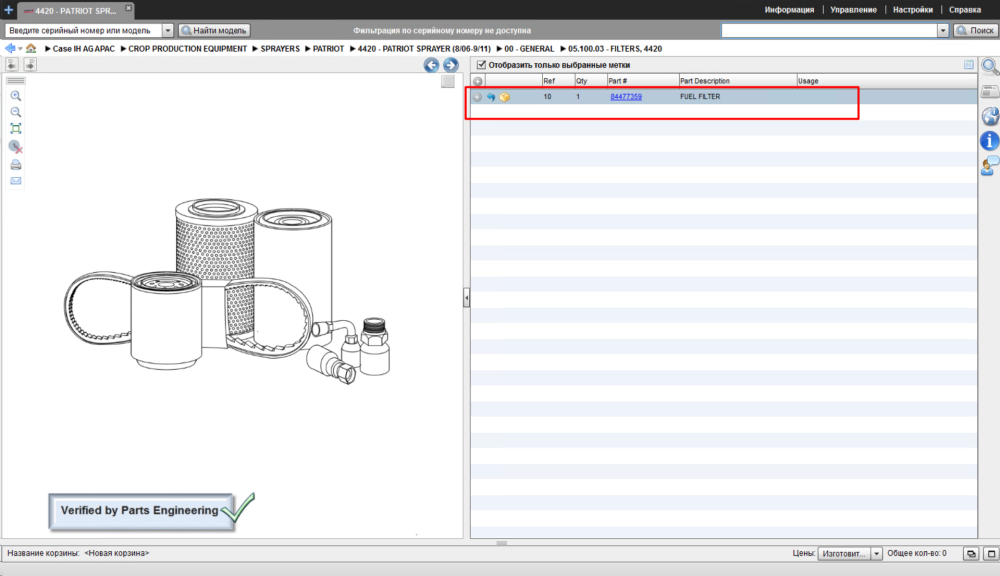Click the add-all circle icon in table header

pos(478,82)
